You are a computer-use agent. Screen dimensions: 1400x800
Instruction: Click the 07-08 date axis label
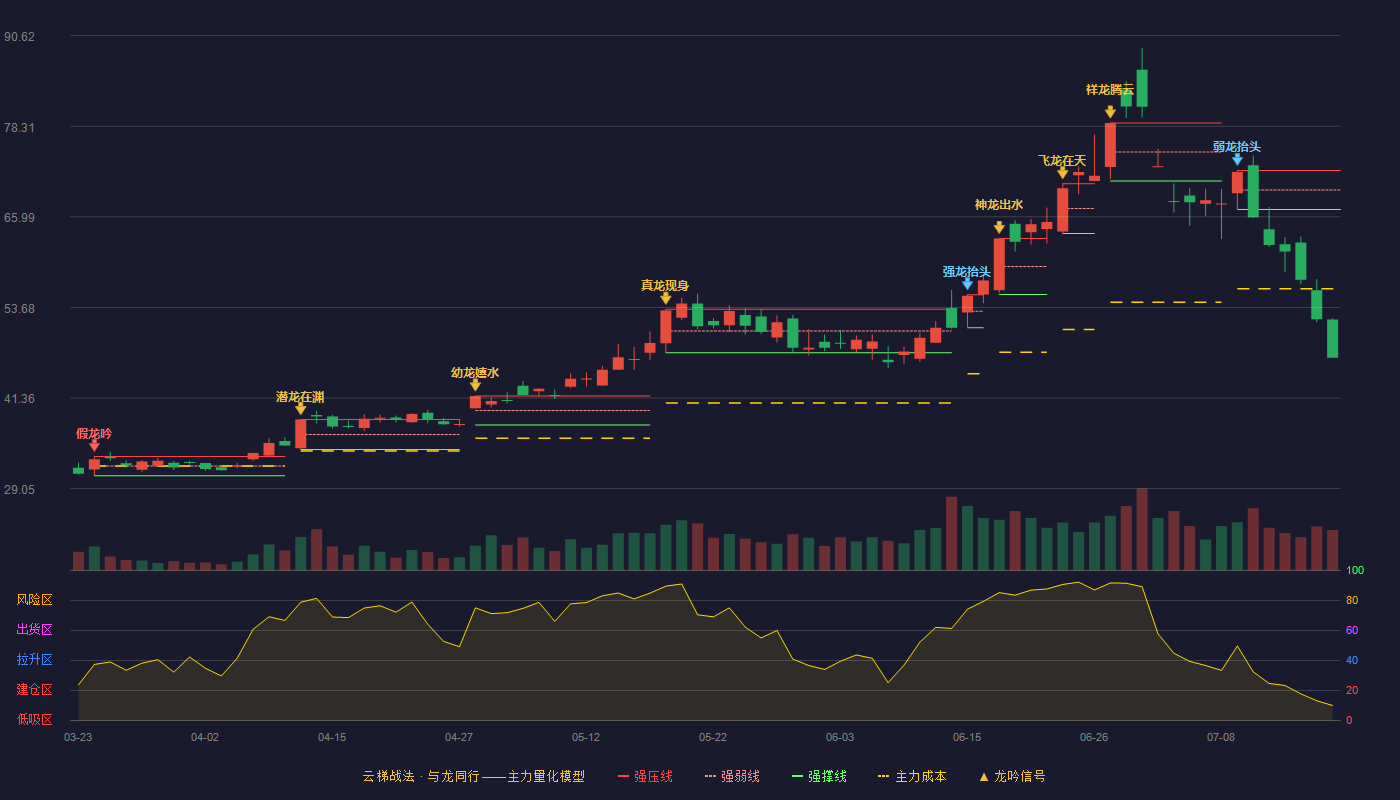[1221, 737]
